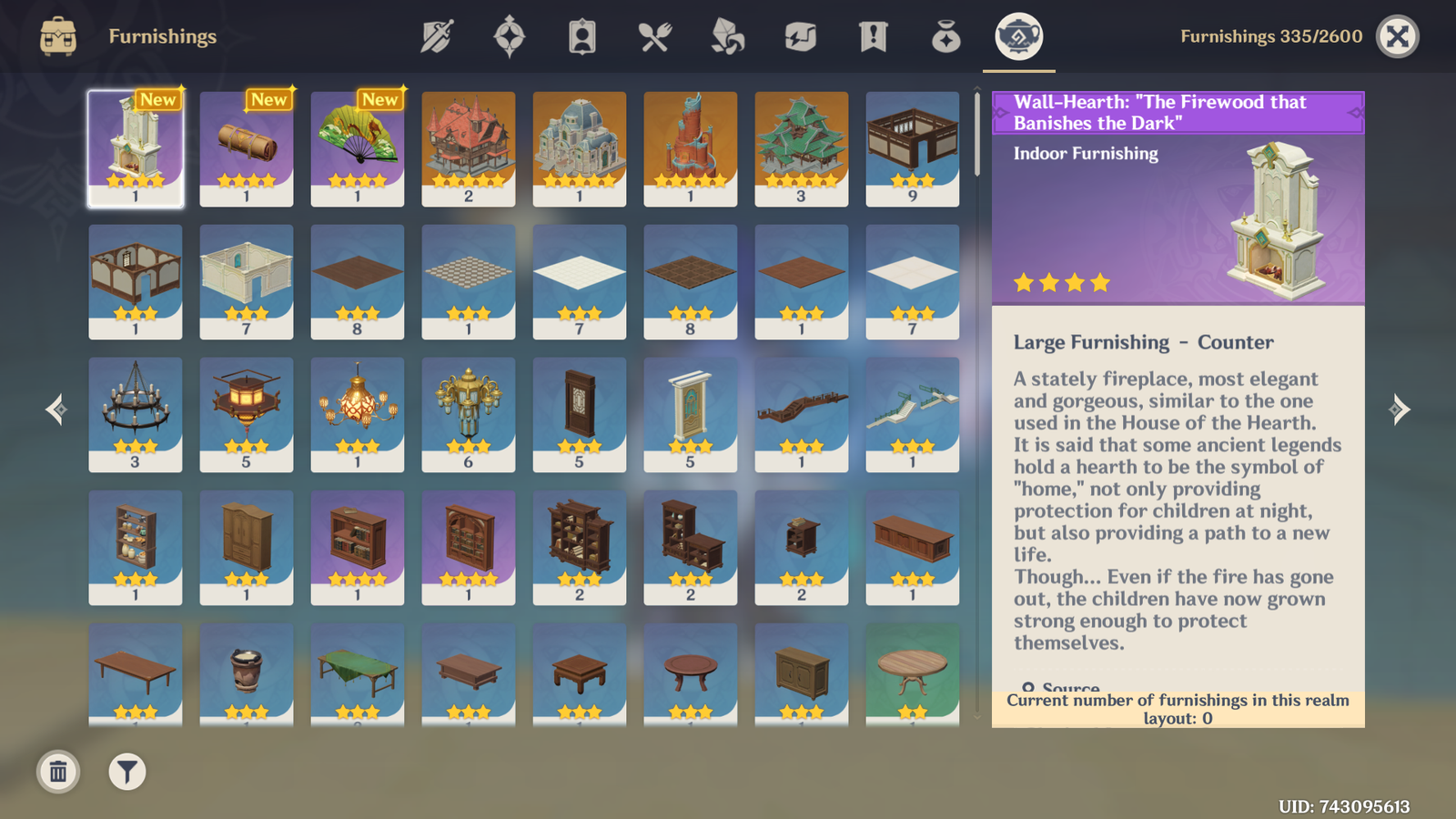
Task: Click the Furnishings teapot tab icon
Action: tap(1019, 37)
